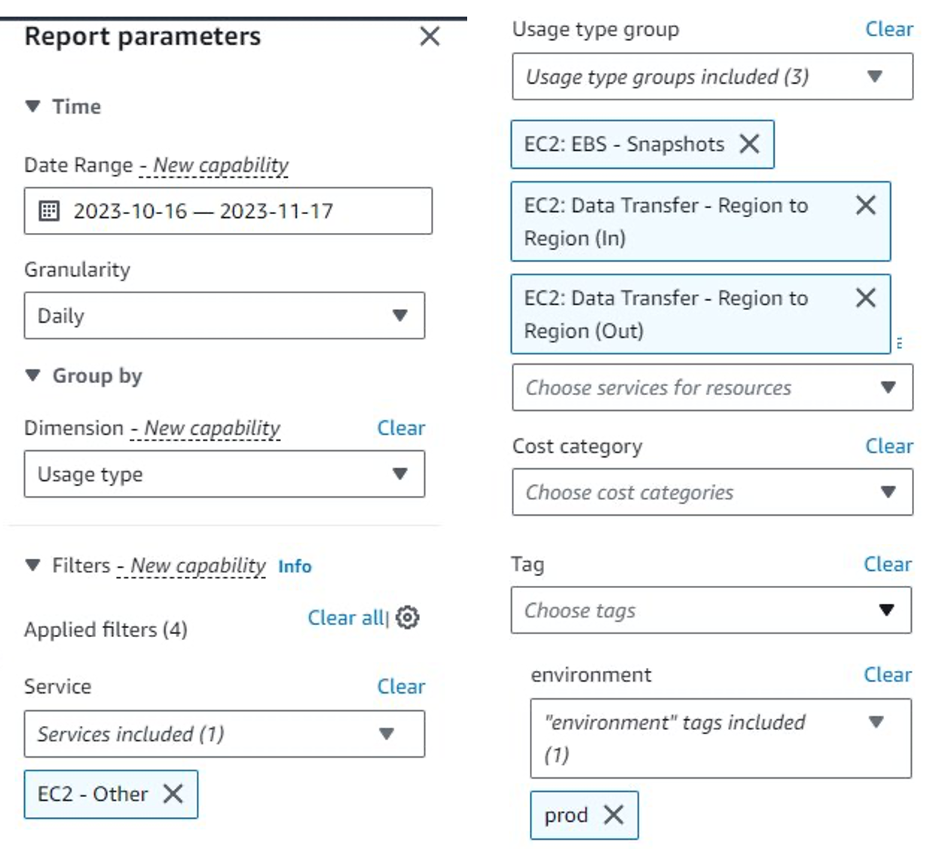Image resolution: width=936 pixels, height=864 pixels.
Task: Open the Choose tags dropdown
Action: pyautogui.click(x=712, y=610)
